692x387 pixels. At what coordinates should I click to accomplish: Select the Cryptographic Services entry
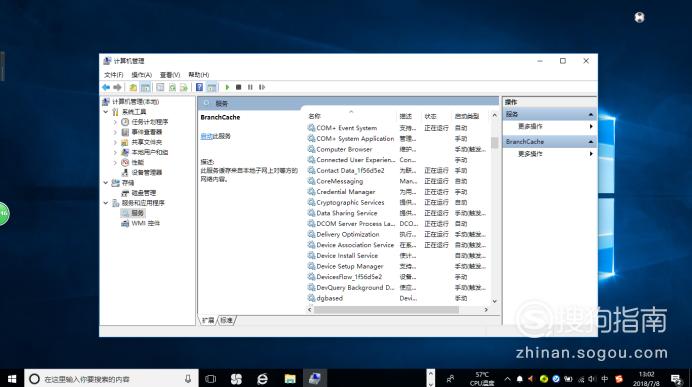click(350, 203)
